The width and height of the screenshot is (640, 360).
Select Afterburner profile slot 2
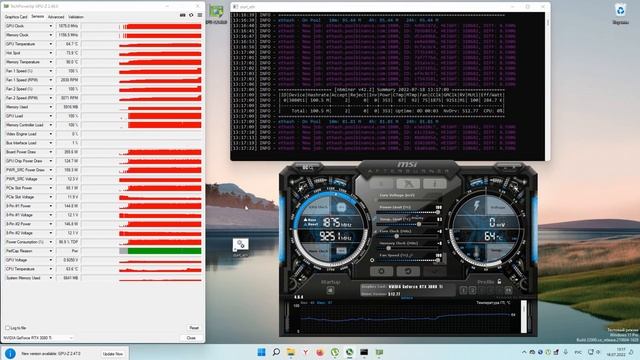point(472,291)
